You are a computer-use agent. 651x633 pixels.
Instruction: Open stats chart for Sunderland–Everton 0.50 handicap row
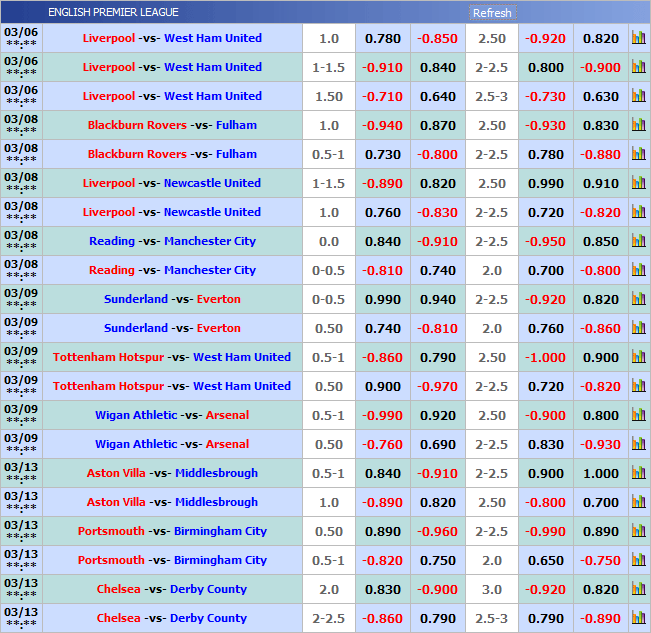[x=639, y=328]
